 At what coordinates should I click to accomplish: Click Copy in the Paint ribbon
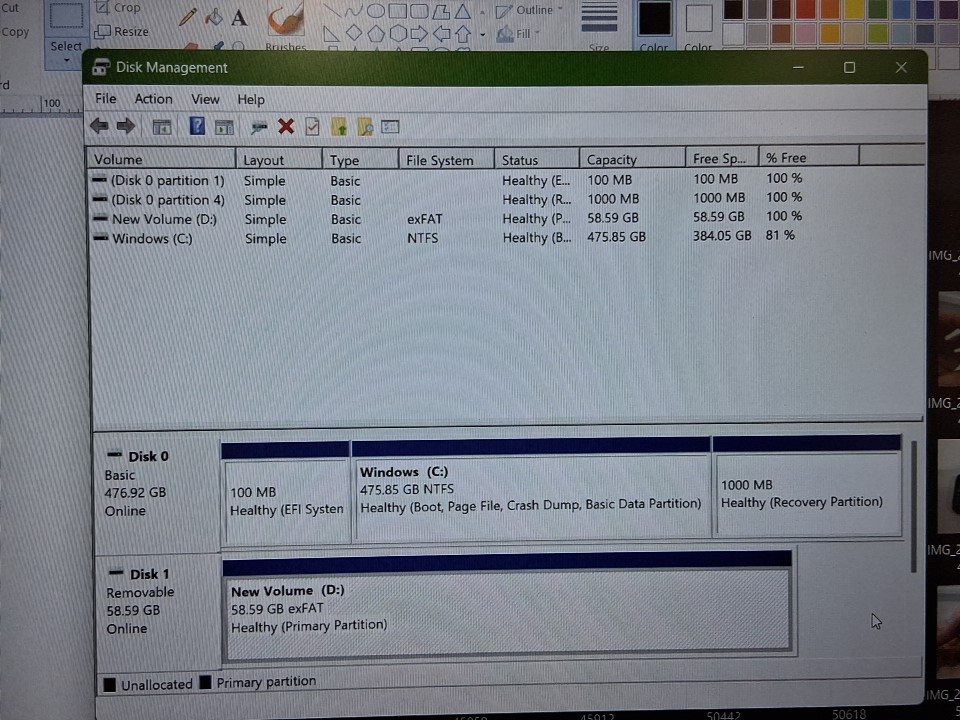pos(15,32)
